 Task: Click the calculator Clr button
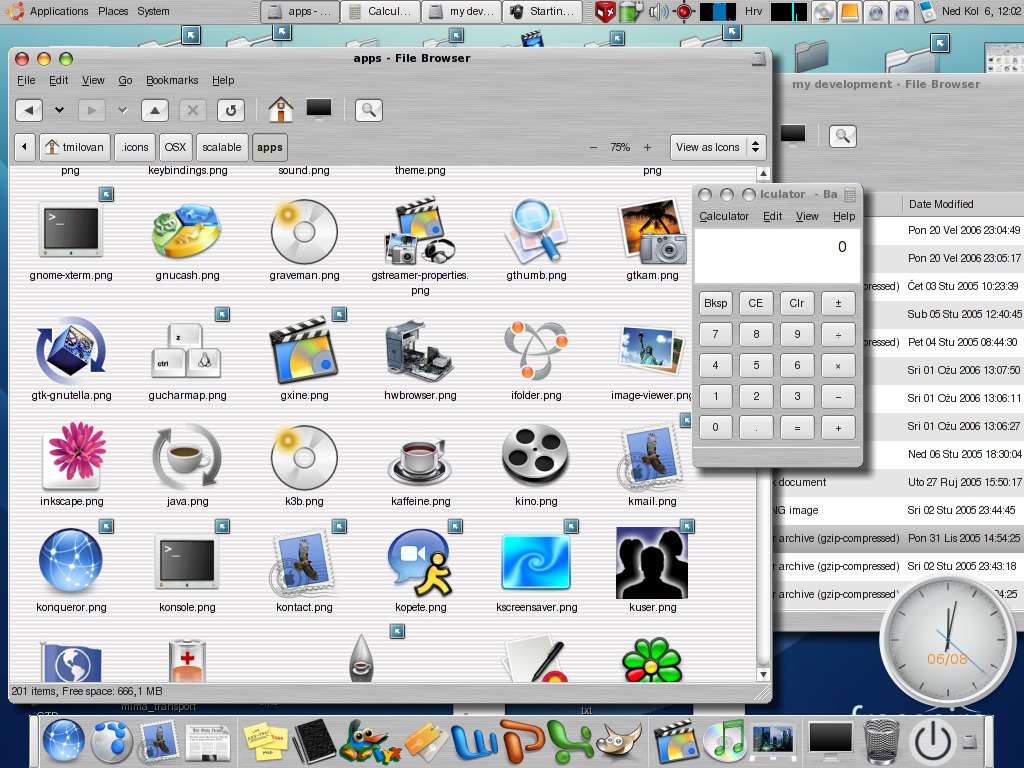click(797, 303)
